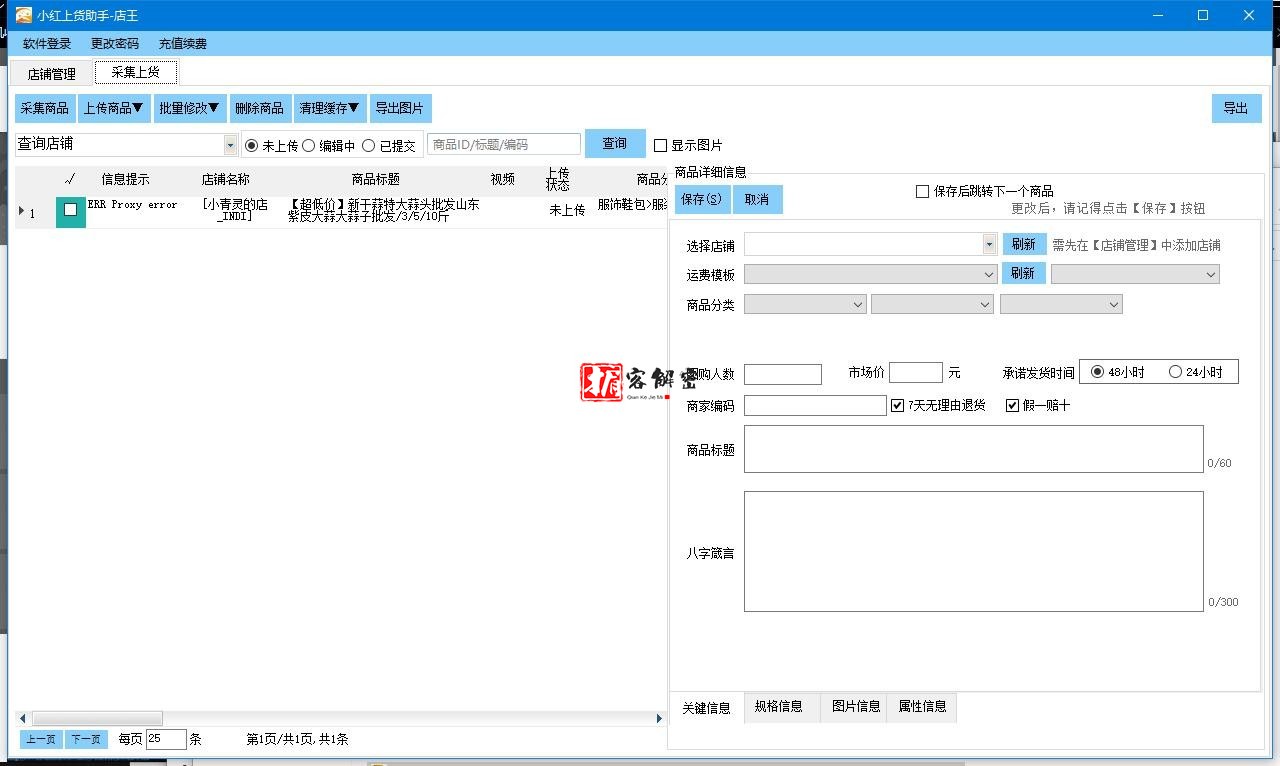The width and height of the screenshot is (1280, 766).
Task: Open the 更改密码 menu
Action: click(x=115, y=44)
